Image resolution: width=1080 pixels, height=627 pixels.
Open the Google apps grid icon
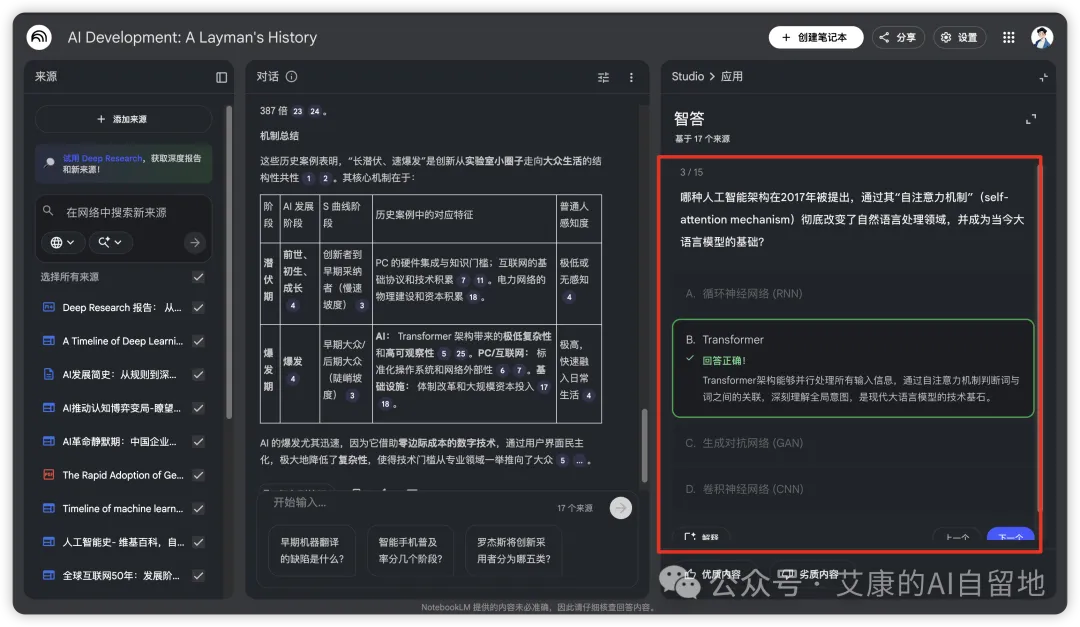click(x=1008, y=37)
